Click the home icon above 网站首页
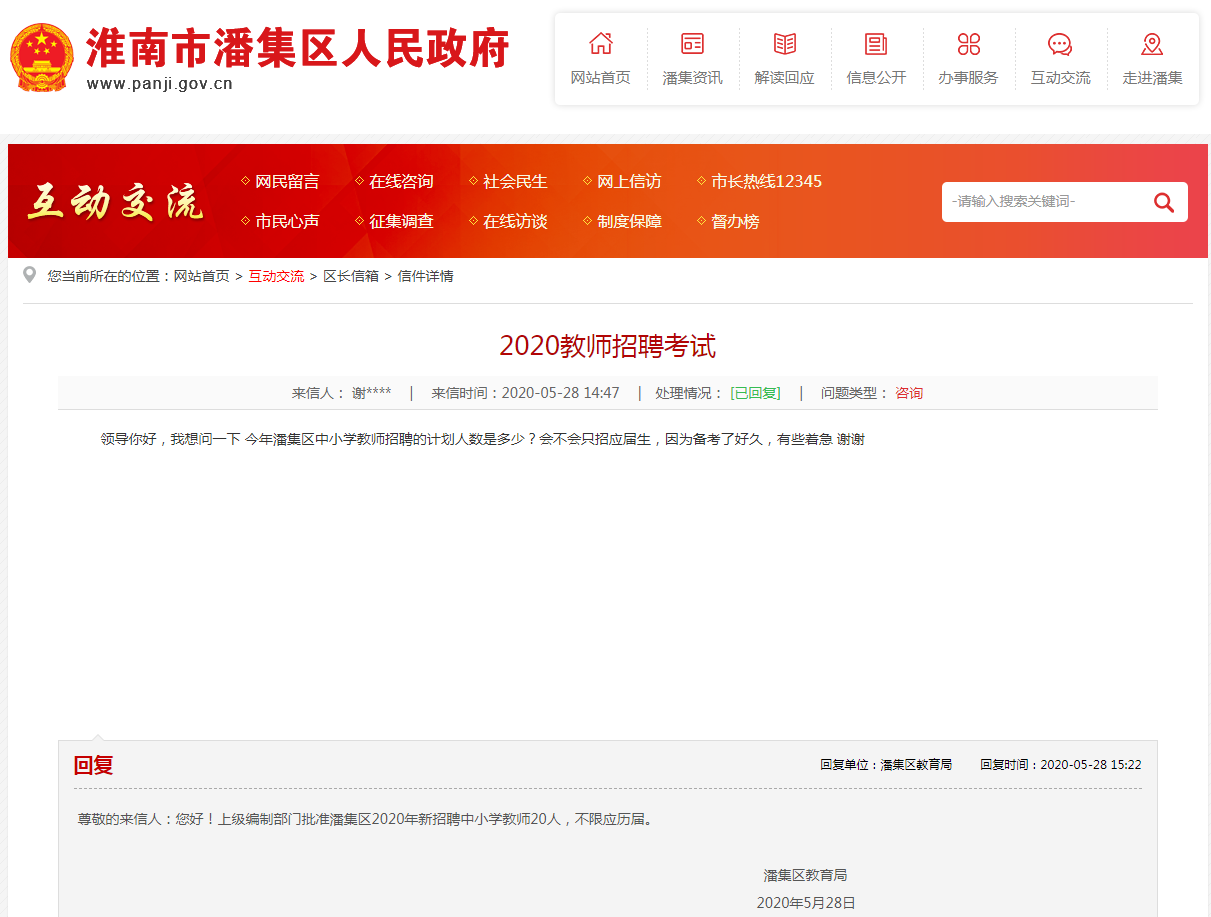 (x=600, y=44)
